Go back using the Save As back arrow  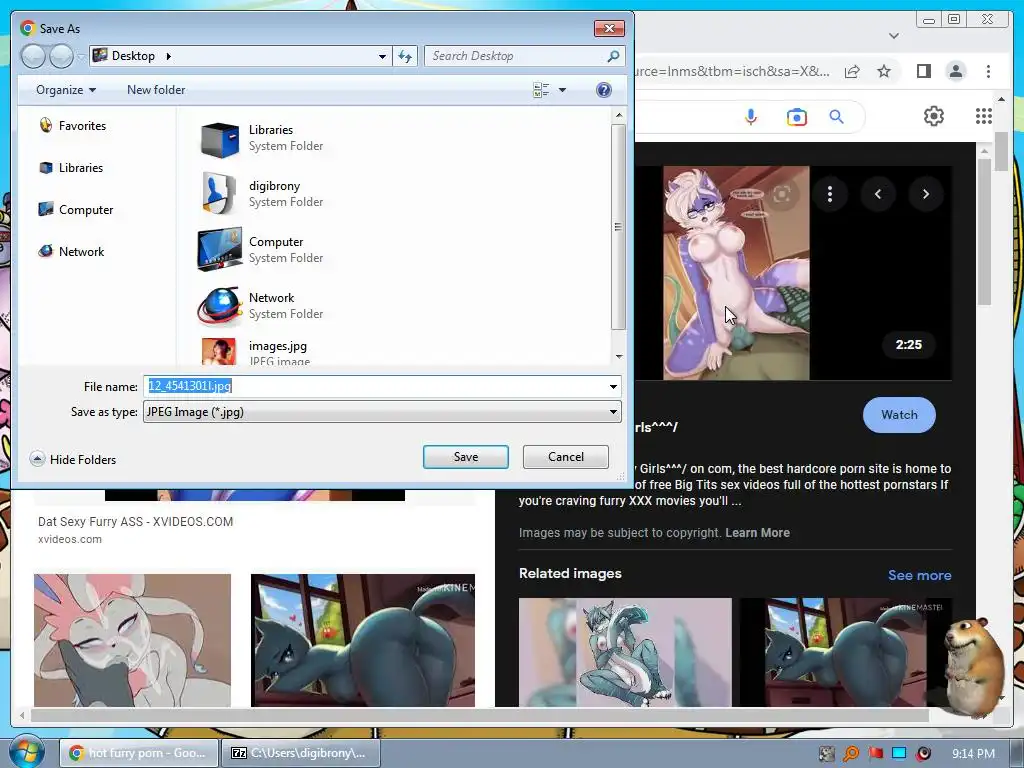(x=33, y=56)
